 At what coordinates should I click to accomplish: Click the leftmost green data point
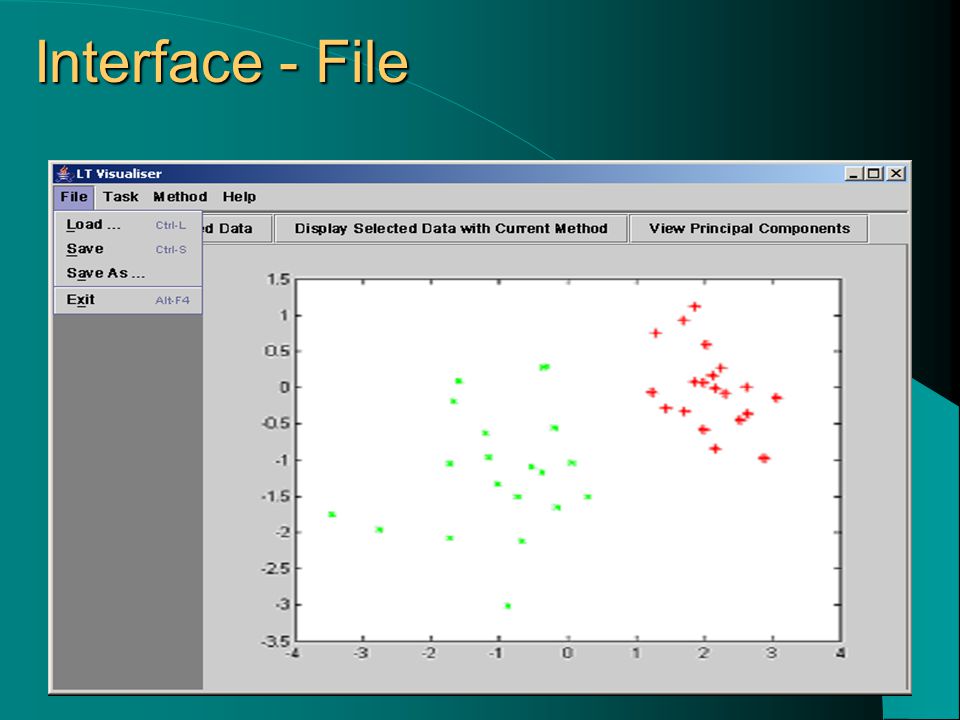click(332, 514)
